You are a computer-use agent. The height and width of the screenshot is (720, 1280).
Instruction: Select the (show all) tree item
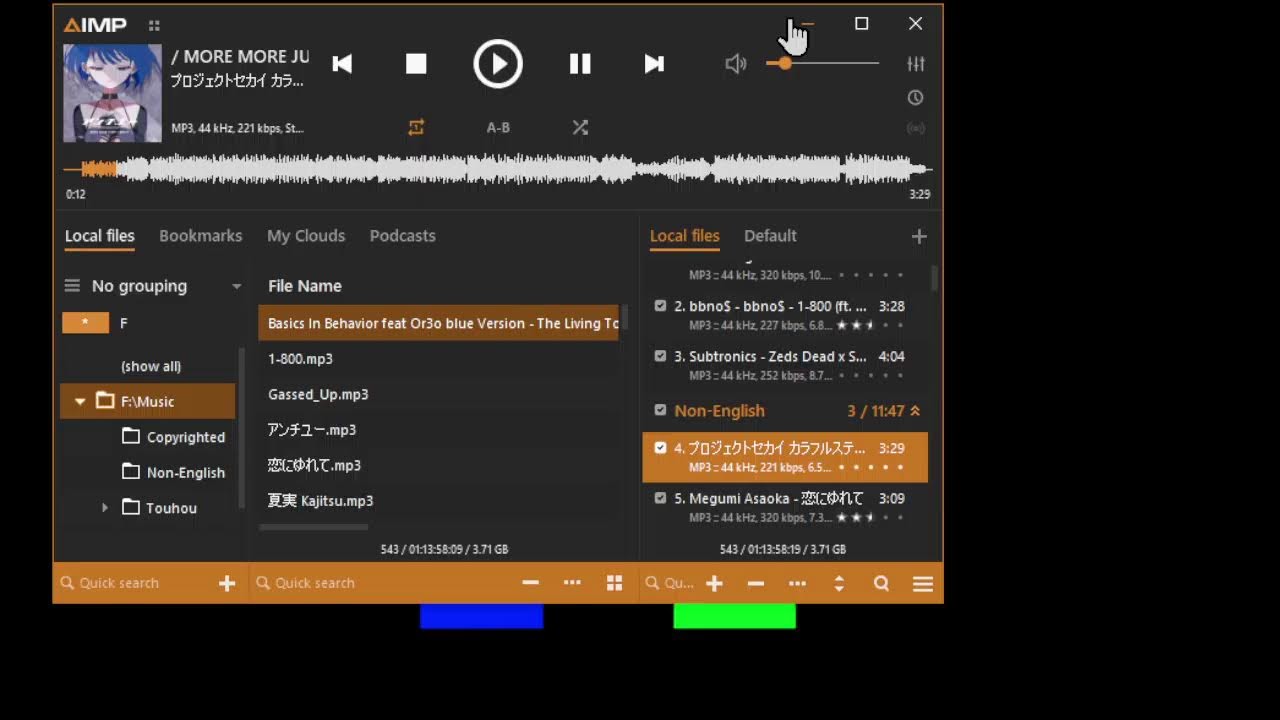tap(151, 366)
